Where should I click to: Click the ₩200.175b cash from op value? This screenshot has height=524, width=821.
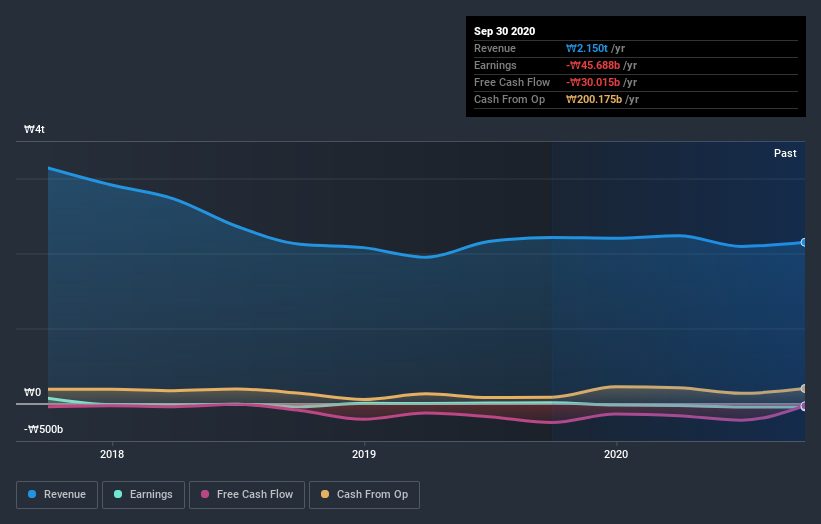click(594, 99)
